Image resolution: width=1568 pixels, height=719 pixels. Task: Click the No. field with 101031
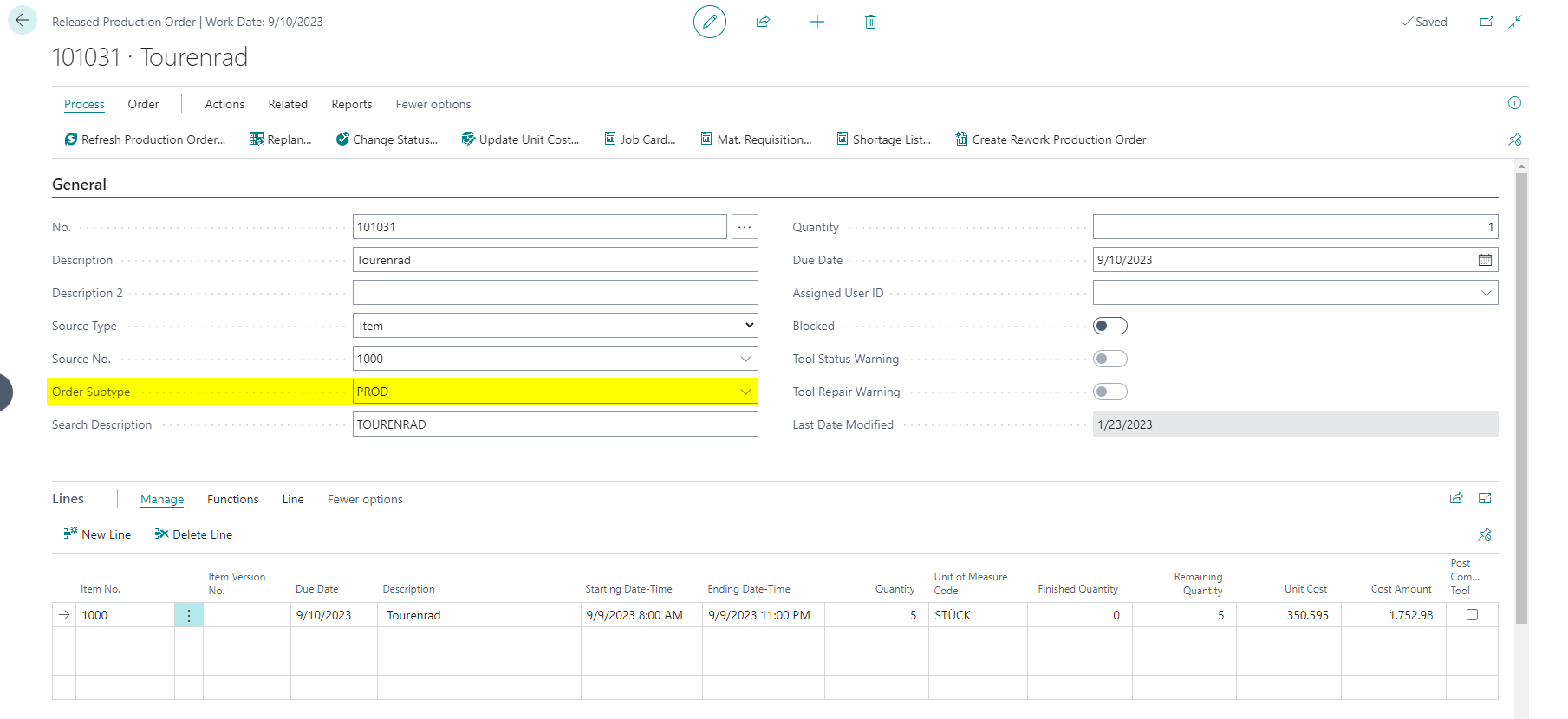(x=540, y=227)
